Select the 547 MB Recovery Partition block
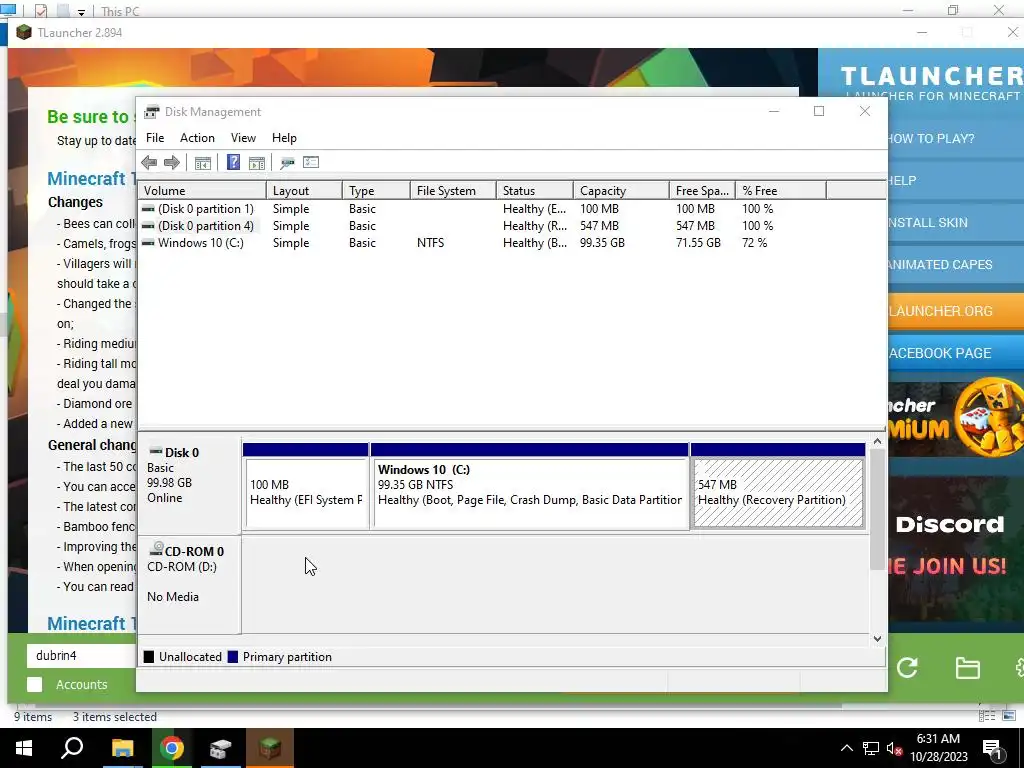The width and height of the screenshot is (1024, 768). coord(778,487)
